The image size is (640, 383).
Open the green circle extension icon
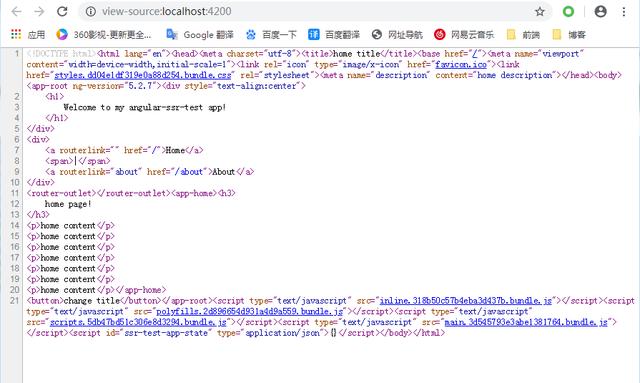click(x=568, y=11)
